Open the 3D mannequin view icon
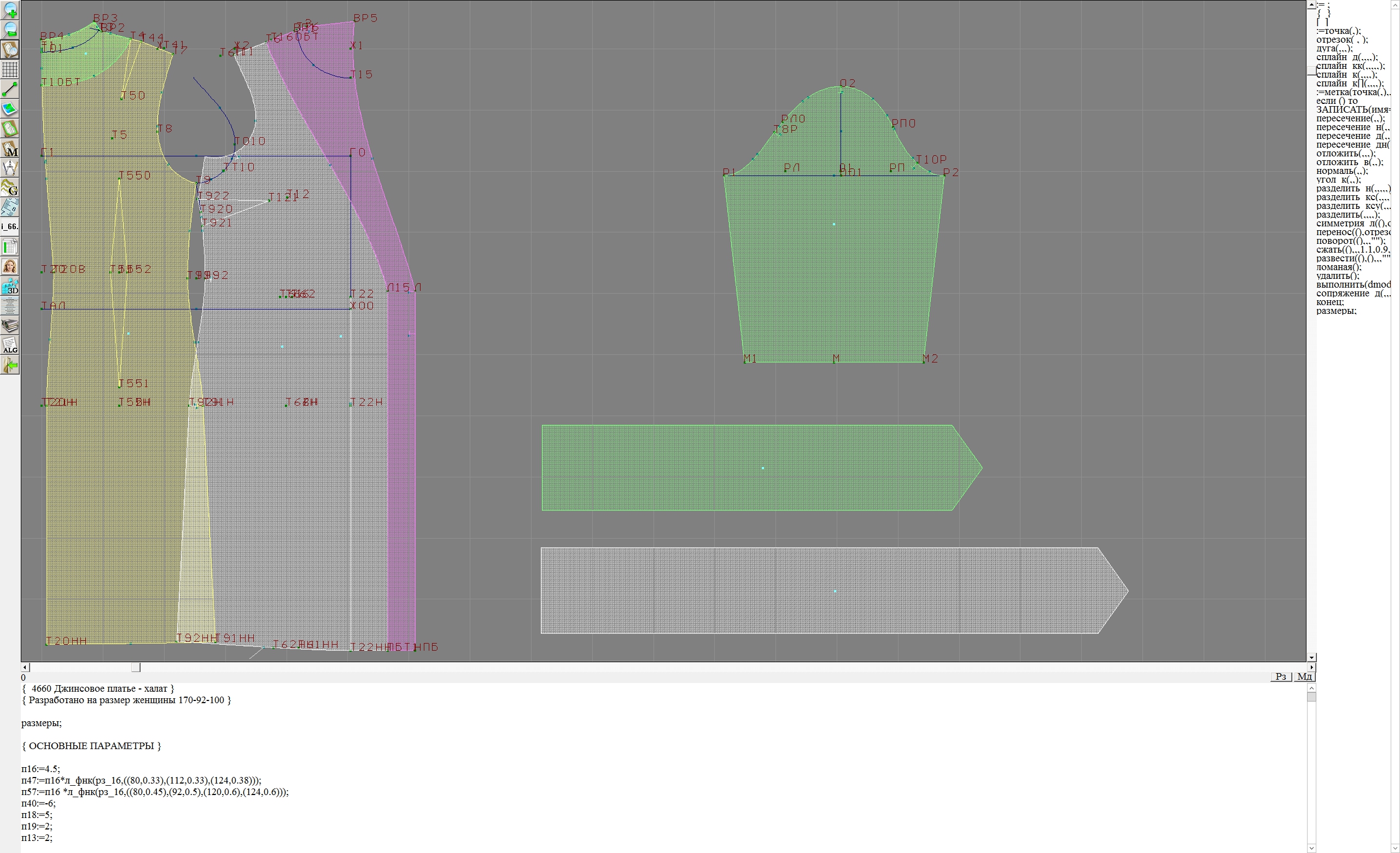1400x853 pixels. point(10,286)
